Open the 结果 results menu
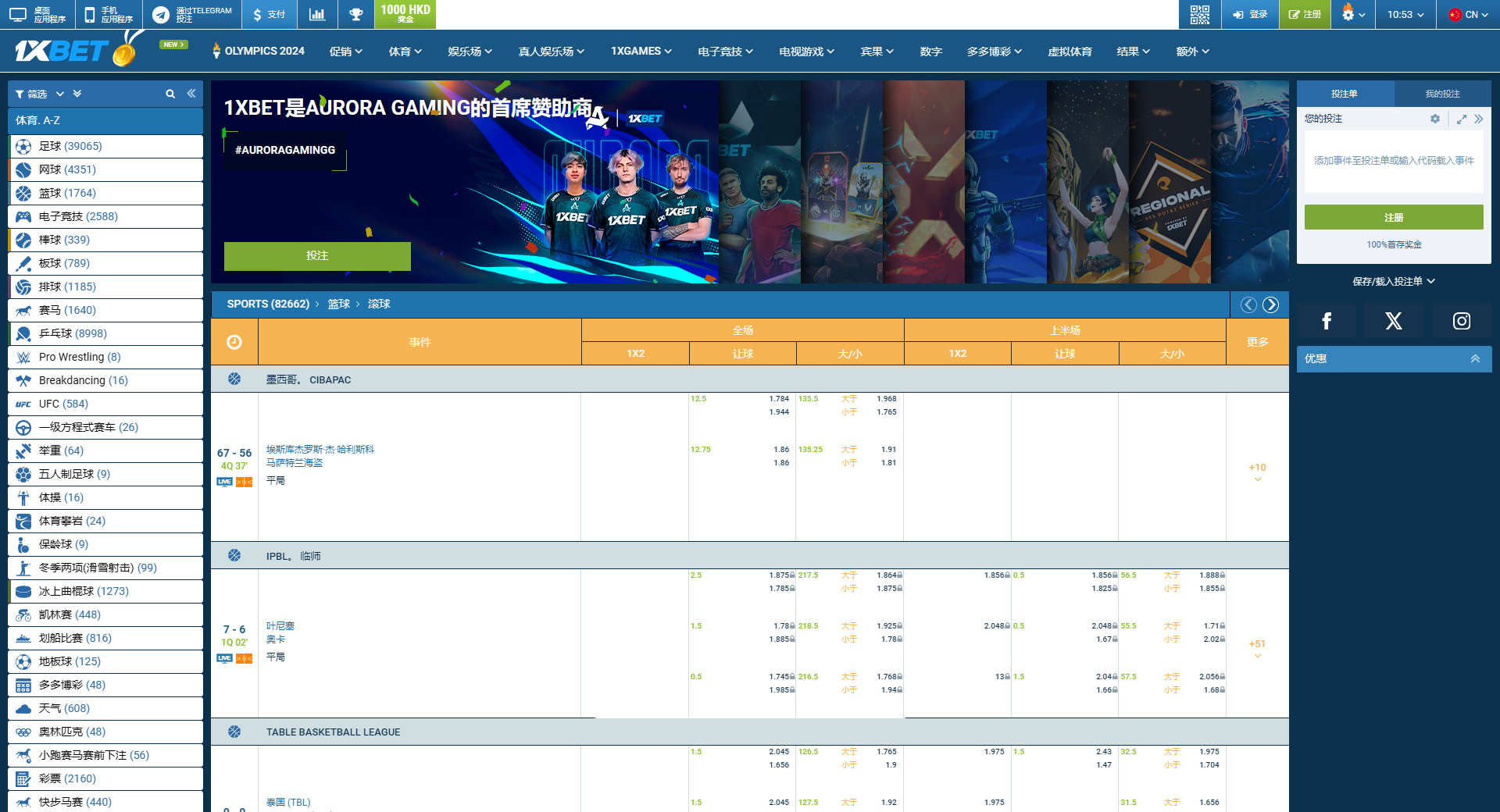This screenshot has width=1500, height=812. [1133, 52]
